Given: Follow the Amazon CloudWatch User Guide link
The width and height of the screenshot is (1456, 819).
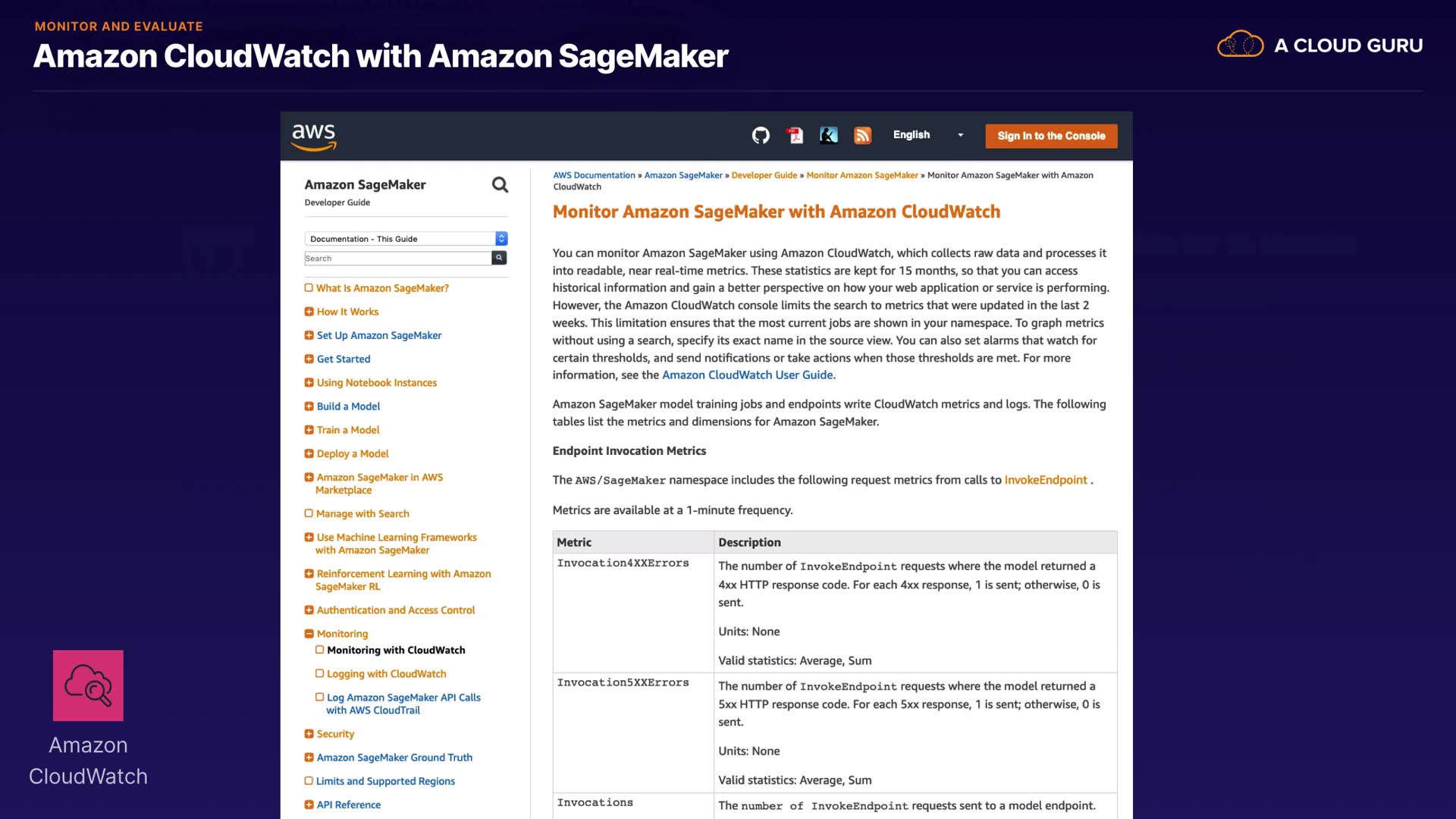Looking at the screenshot, I should coord(747,375).
